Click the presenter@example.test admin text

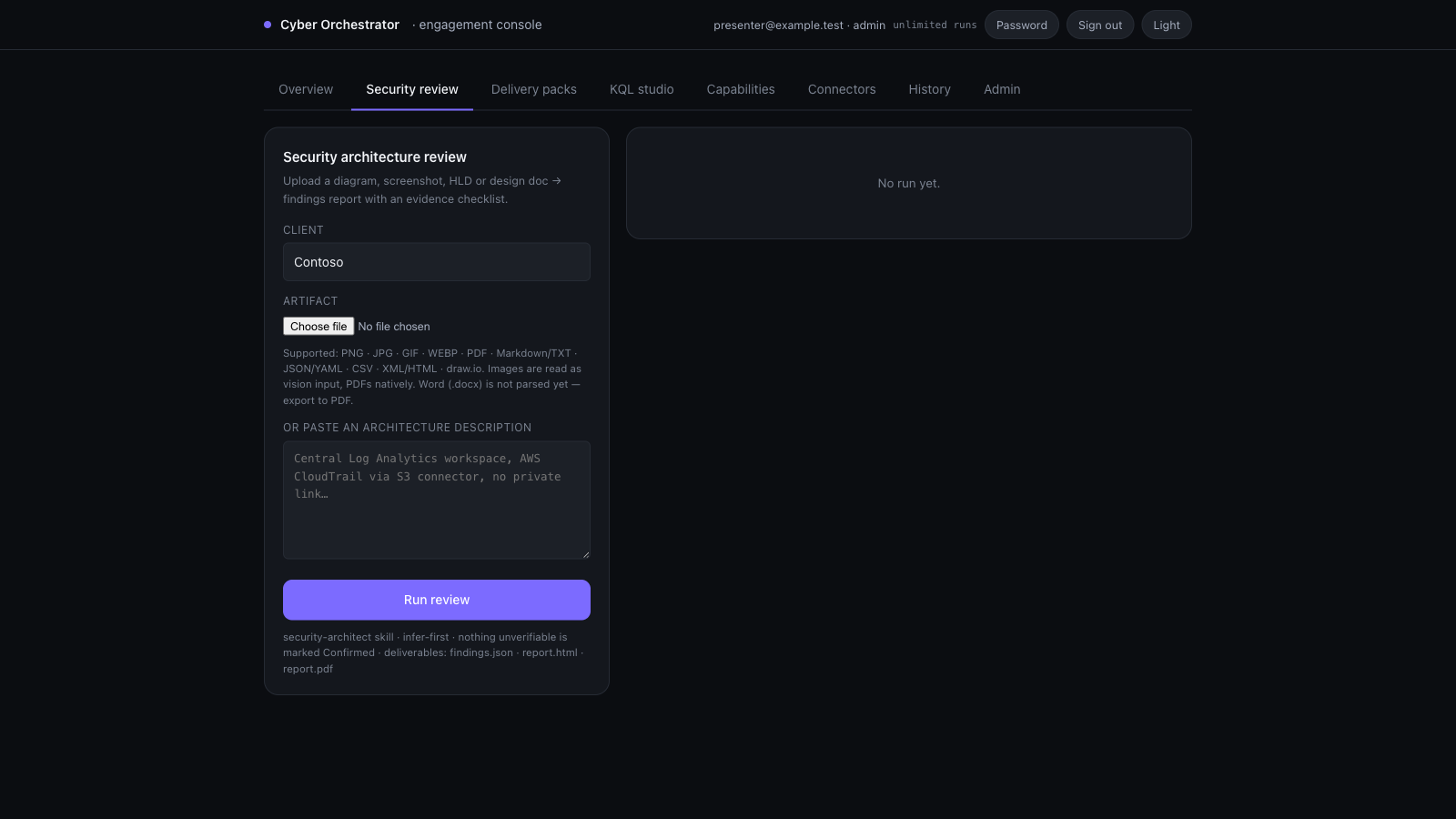tap(799, 25)
